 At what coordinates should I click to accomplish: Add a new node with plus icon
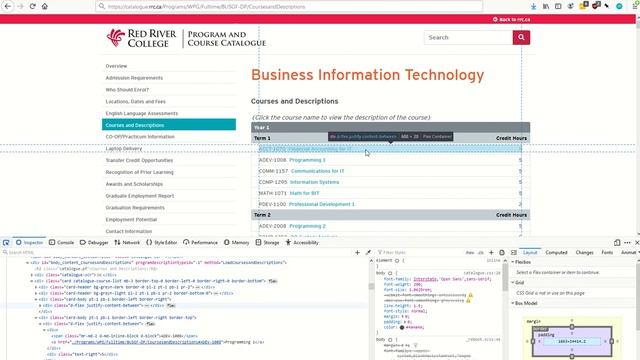[357, 253]
